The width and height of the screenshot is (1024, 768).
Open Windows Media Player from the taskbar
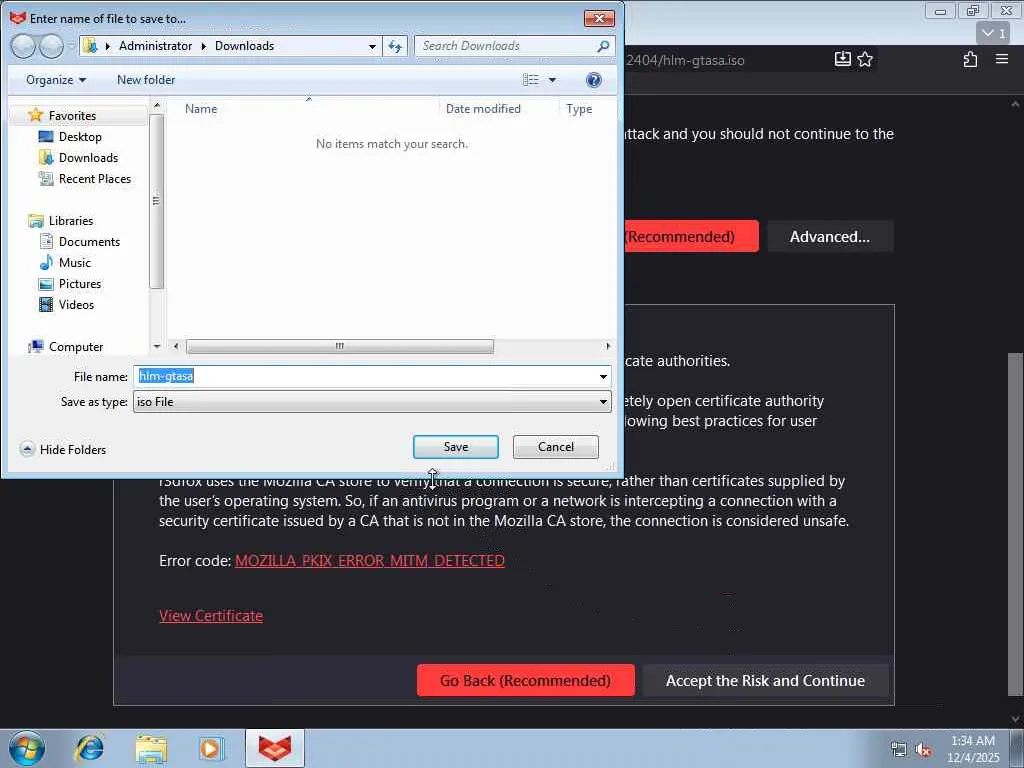[x=211, y=748]
